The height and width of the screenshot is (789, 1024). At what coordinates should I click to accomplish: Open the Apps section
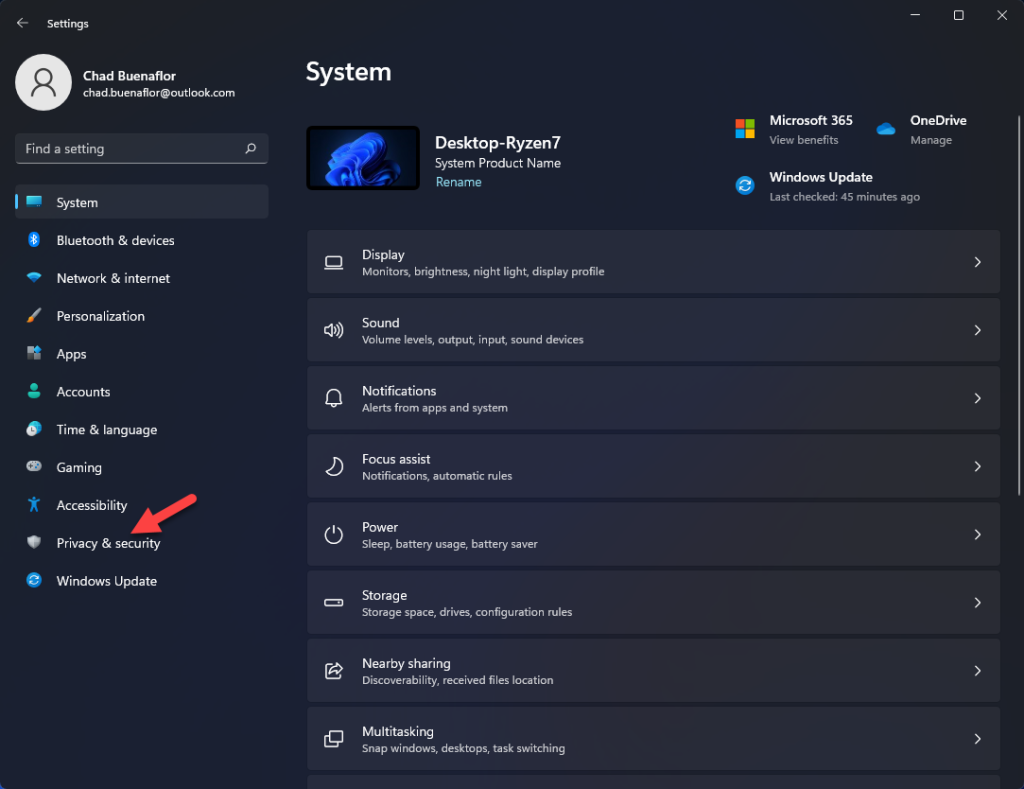point(142,353)
